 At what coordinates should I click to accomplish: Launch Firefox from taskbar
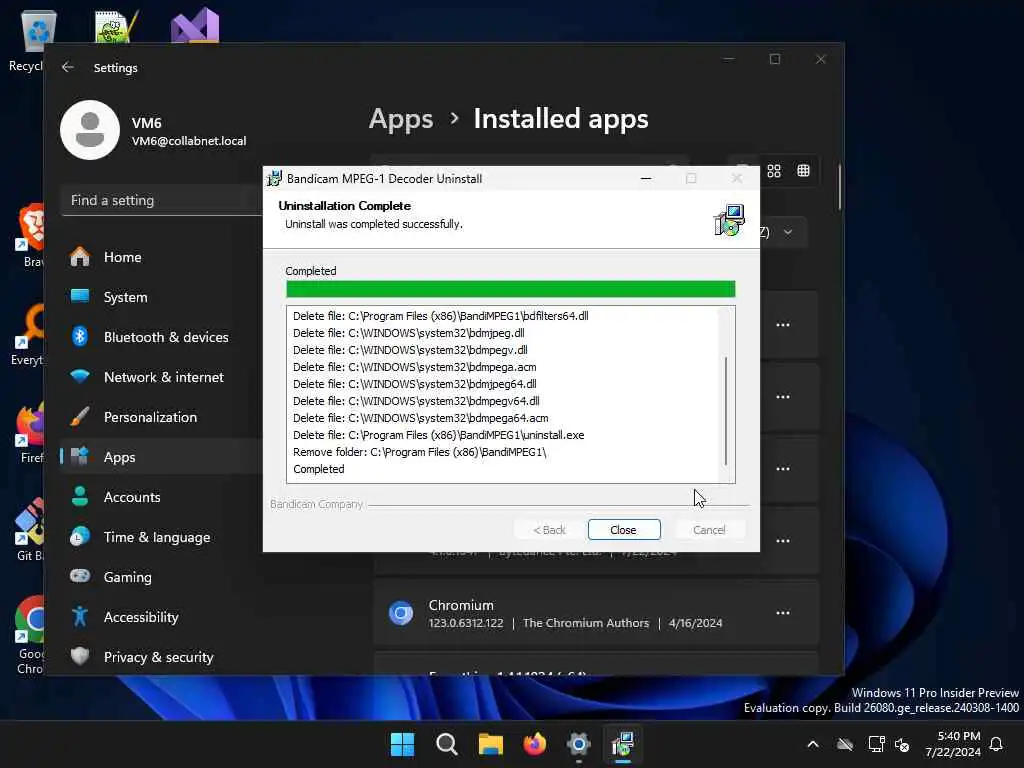click(535, 744)
